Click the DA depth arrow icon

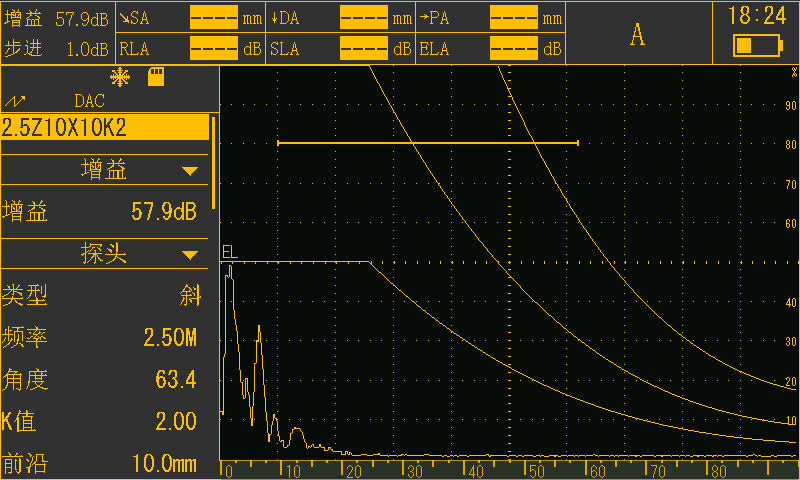(x=274, y=18)
